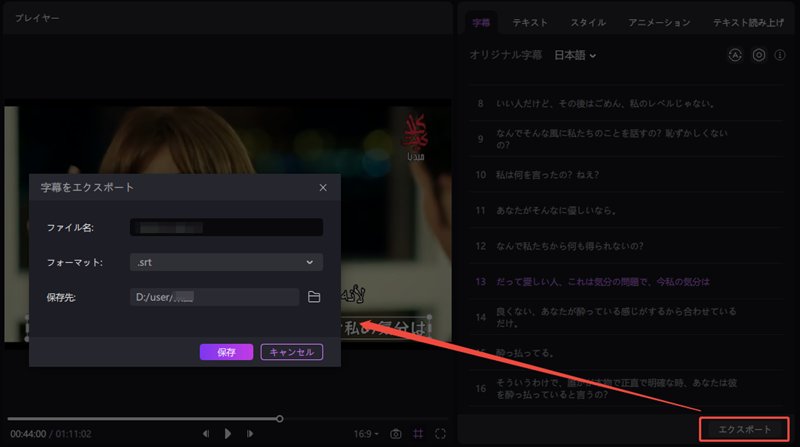The height and width of the screenshot is (447, 800).
Task: Click the info icon in subtitle panel
Action: point(780,55)
